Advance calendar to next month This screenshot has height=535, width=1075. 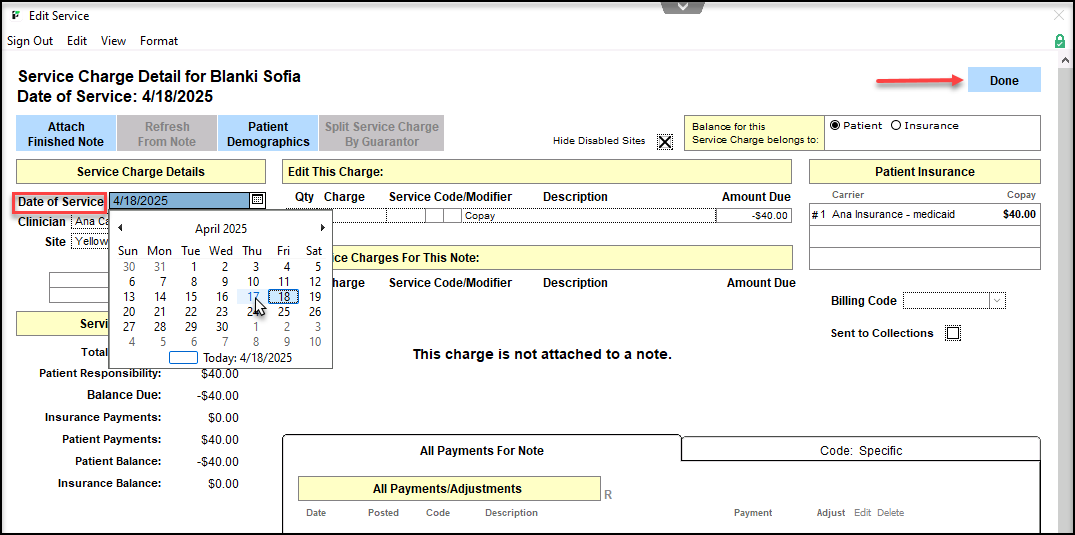click(x=322, y=228)
